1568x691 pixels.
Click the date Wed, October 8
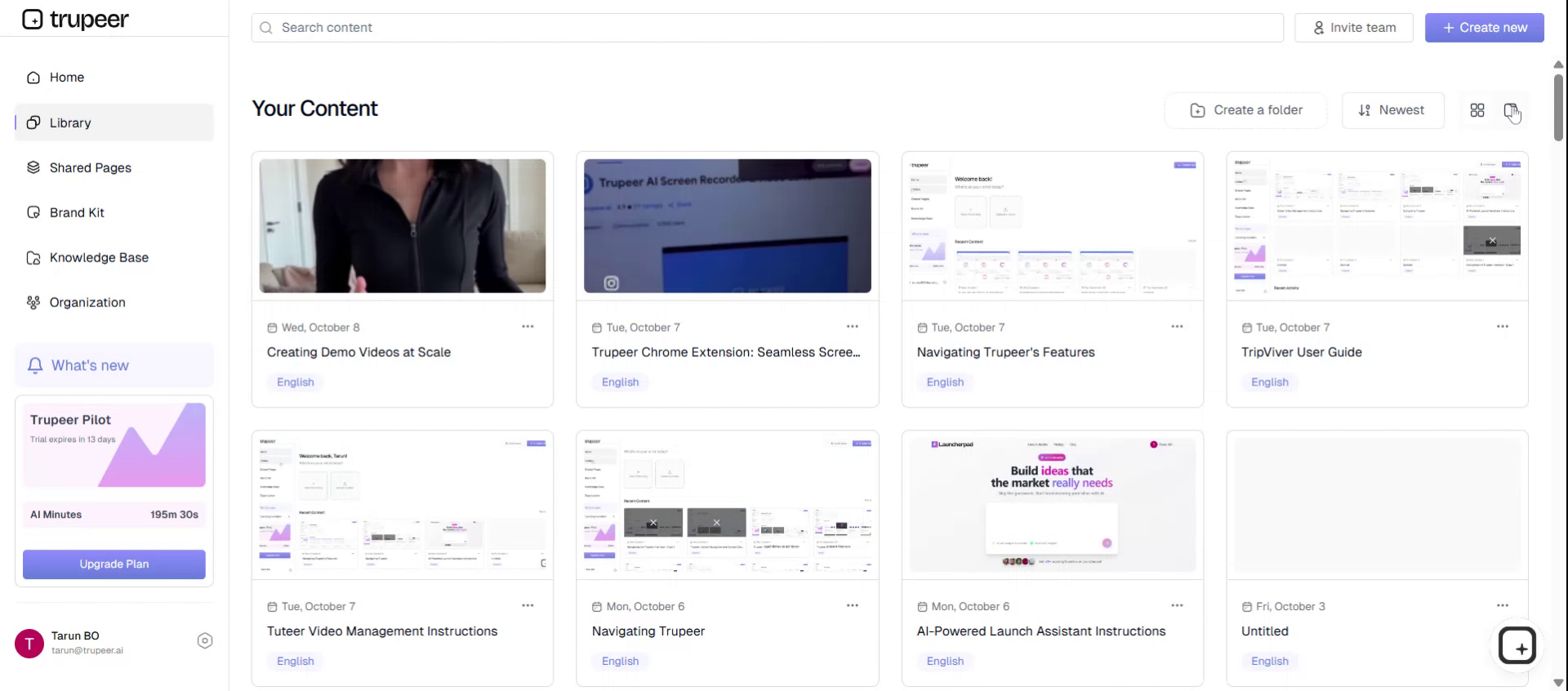coord(320,328)
